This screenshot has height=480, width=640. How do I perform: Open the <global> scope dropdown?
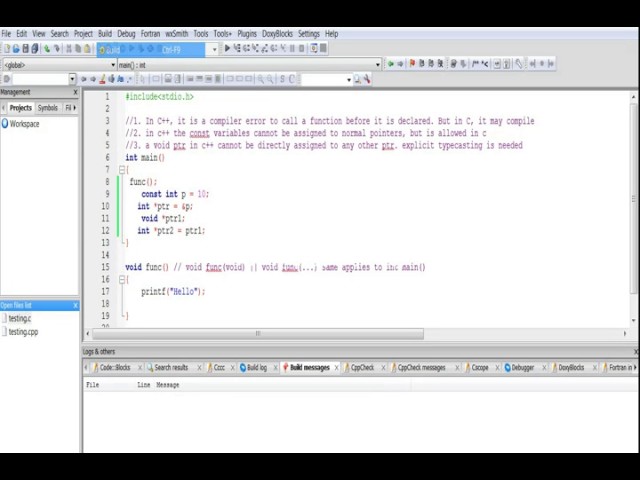(x=113, y=65)
